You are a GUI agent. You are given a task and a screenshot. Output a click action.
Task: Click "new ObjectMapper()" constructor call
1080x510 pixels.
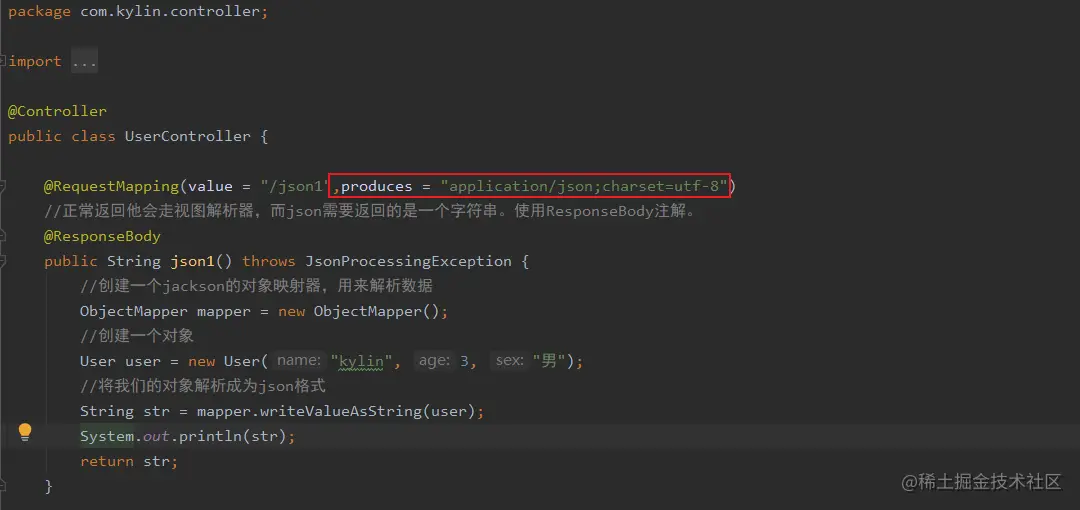pyautogui.click(x=358, y=312)
